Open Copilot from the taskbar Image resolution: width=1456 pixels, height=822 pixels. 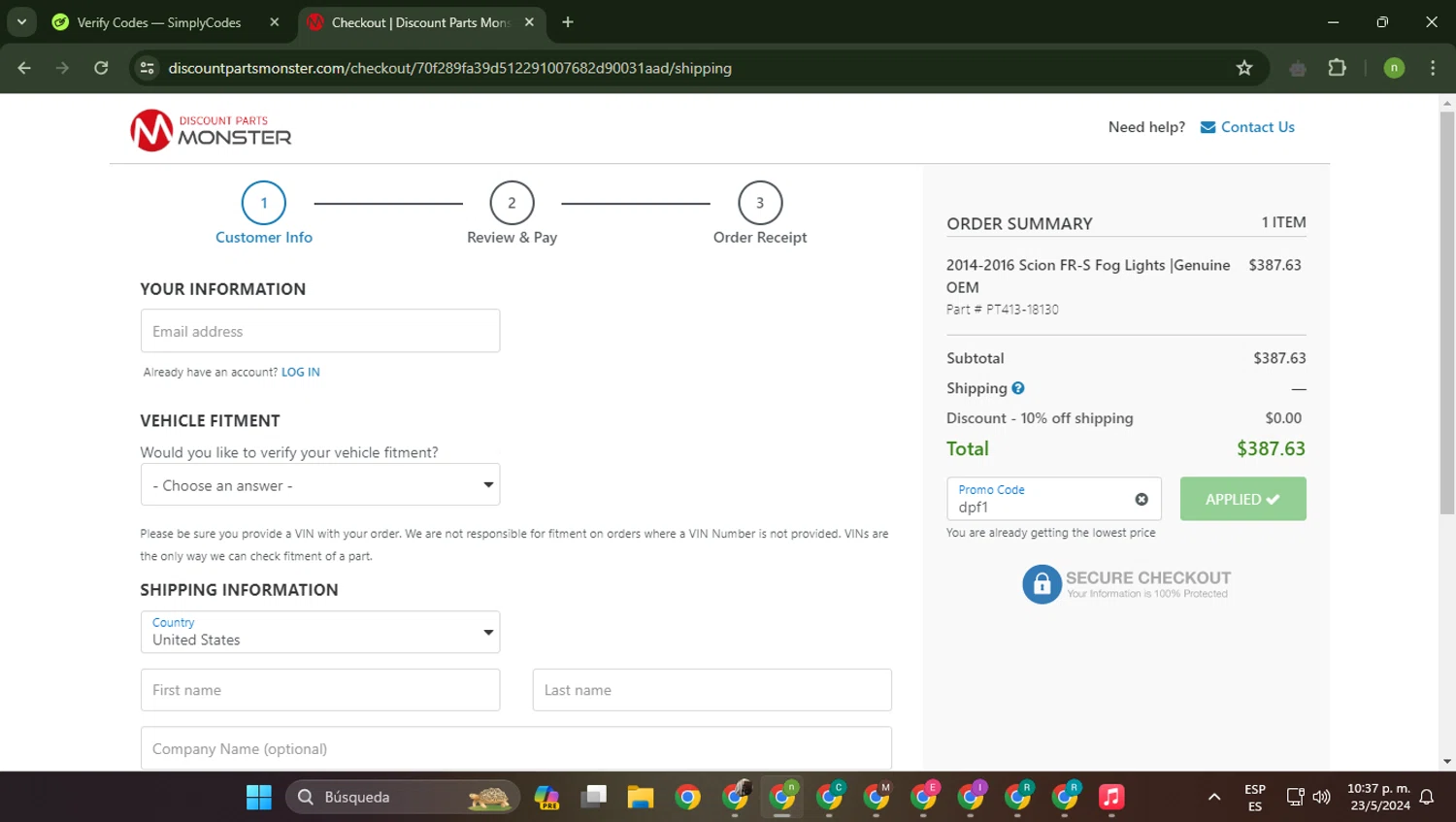click(x=546, y=797)
